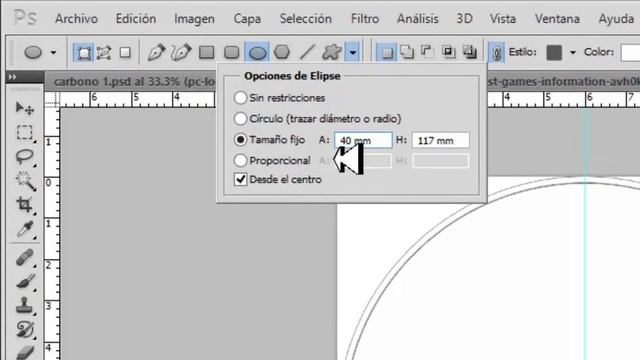Image resolution: width=640 pixels, height=360 pixels.
Task: Click the fixed size width field 40 mm
Action: click(363, 140)
